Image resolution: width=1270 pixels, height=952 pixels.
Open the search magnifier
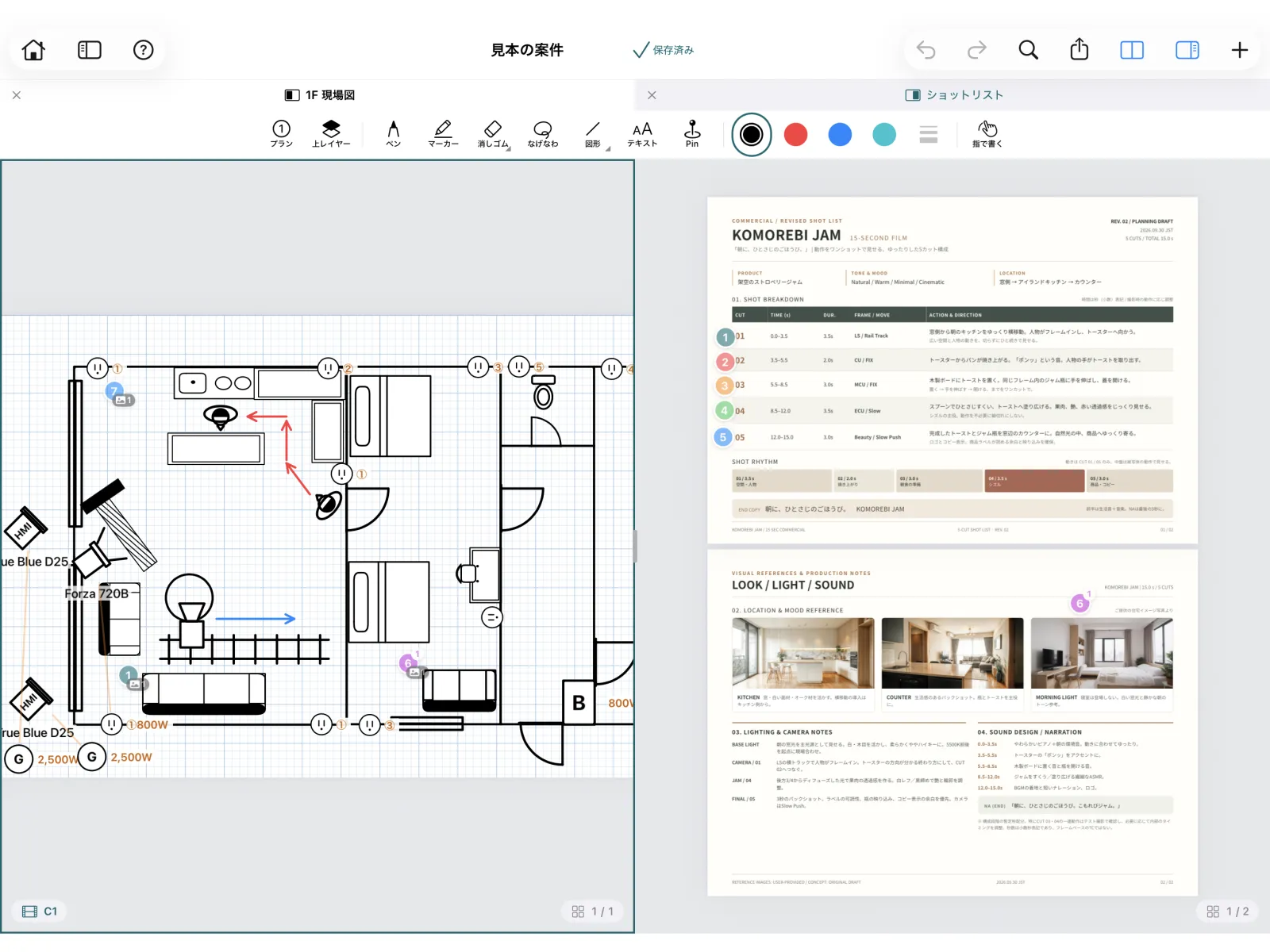coord(1028,50)
